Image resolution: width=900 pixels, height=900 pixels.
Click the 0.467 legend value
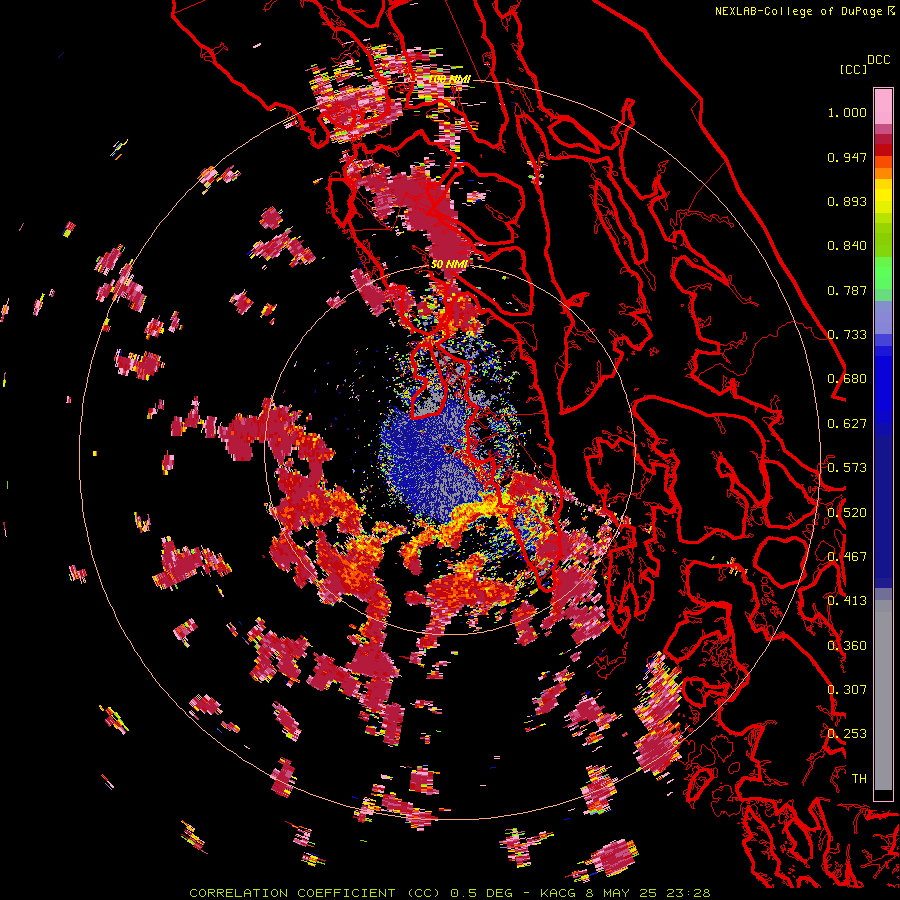pyautogui.click(x=847, y=557)
